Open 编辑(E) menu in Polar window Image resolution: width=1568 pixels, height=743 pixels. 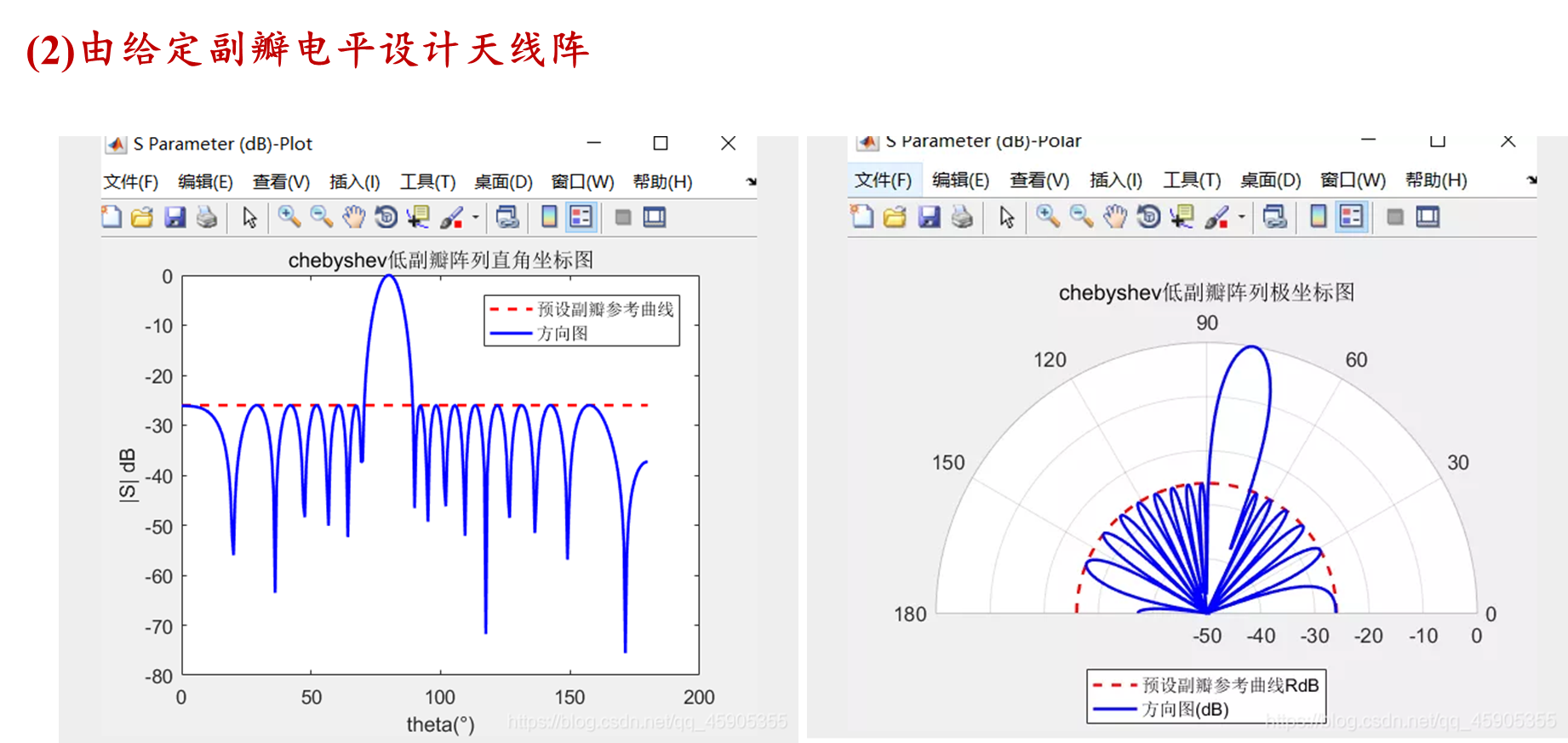960,180
